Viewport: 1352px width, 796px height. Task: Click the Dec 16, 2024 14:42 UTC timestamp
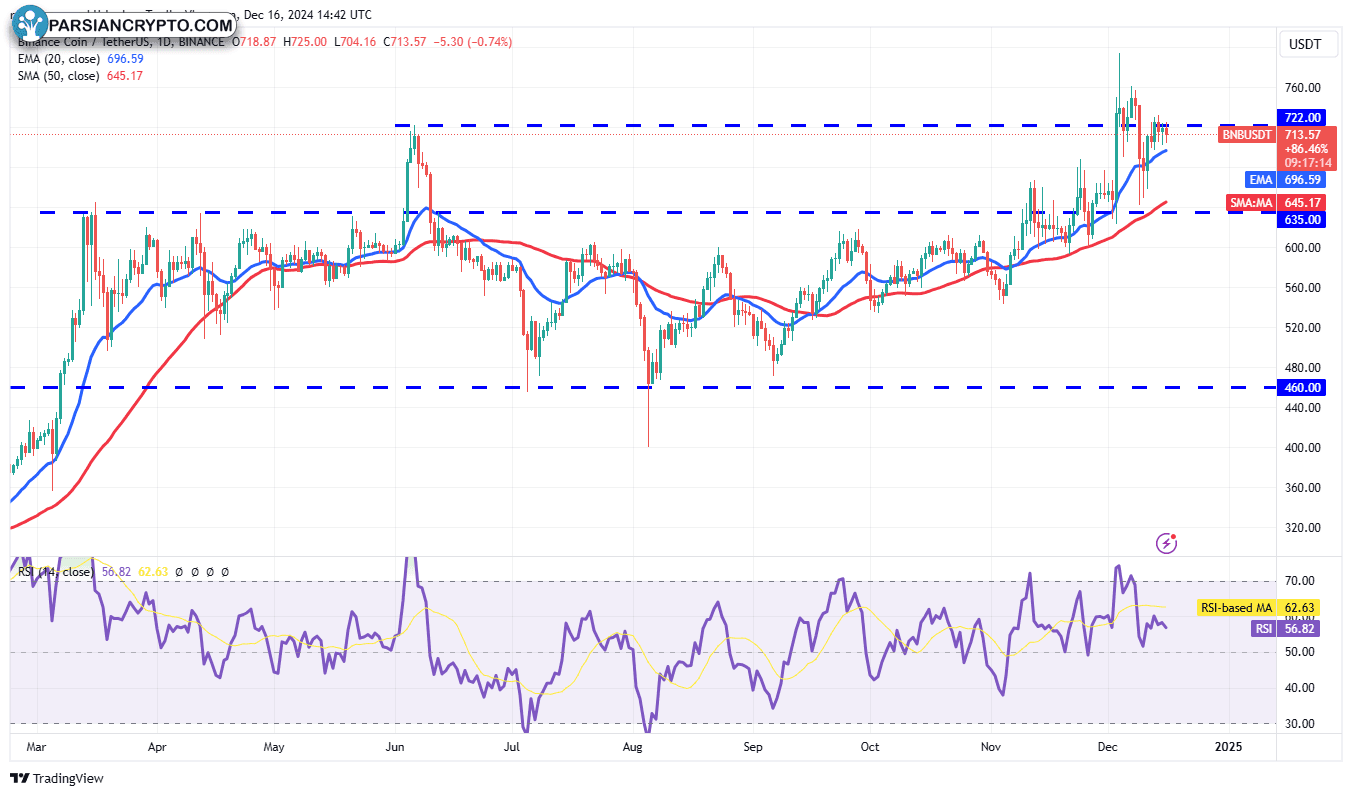(307, 15)
